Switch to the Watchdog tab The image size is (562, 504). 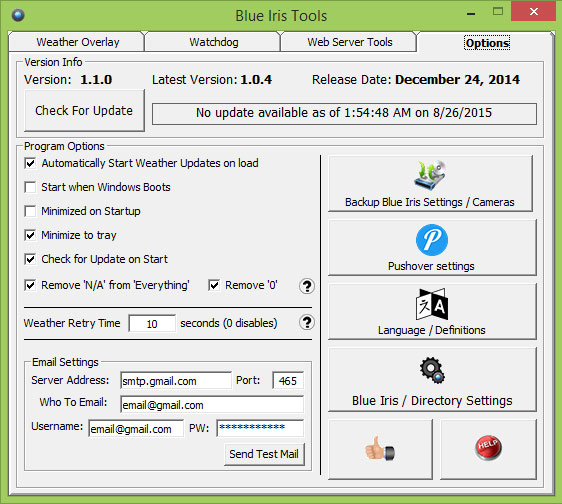click(214, 42)
